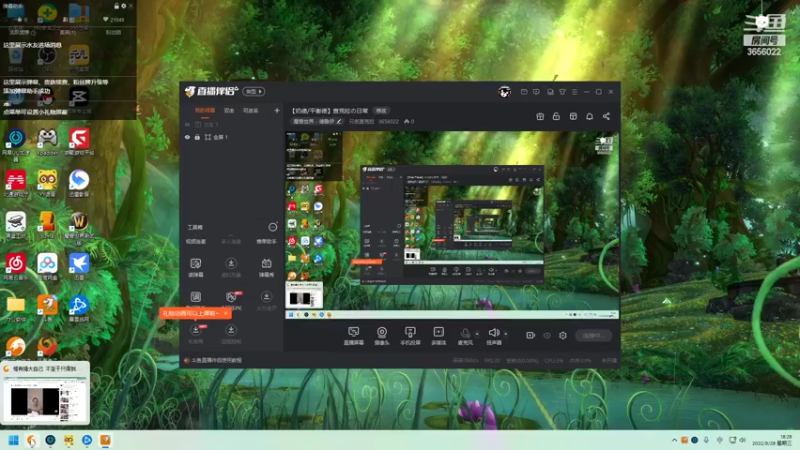
Task: Open the first tool in the toolbox's second row
Action: pos(195,267)
